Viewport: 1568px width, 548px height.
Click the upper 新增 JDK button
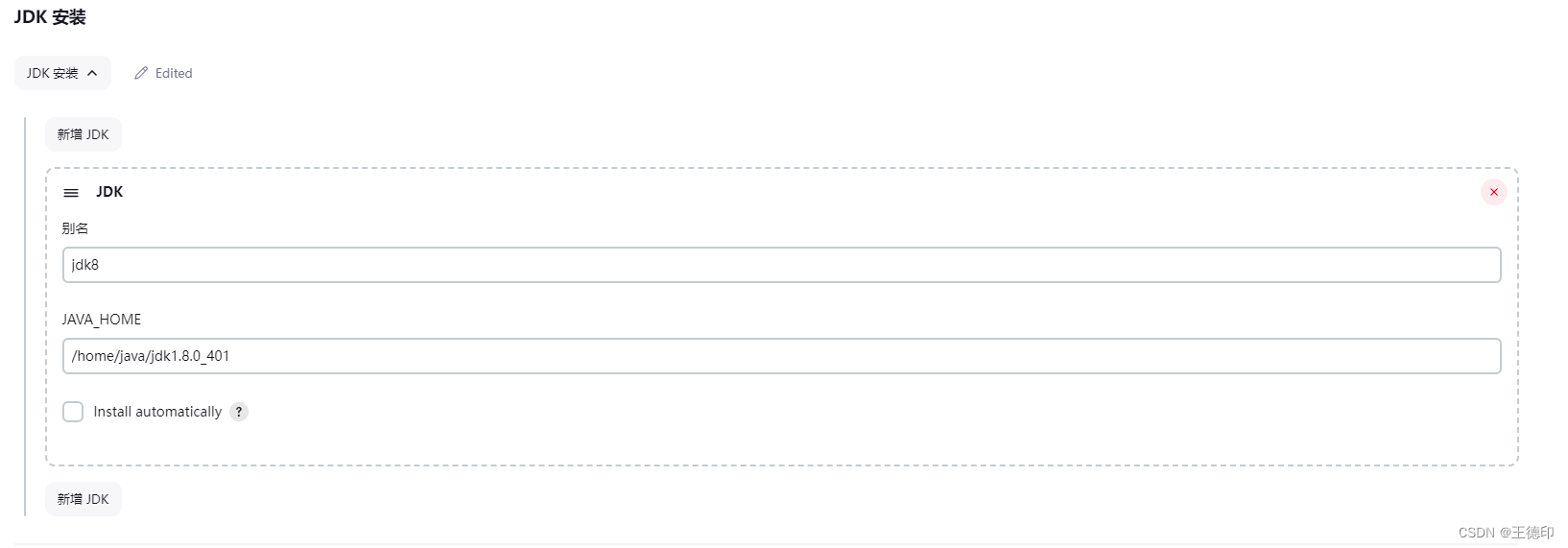(83, 134)
